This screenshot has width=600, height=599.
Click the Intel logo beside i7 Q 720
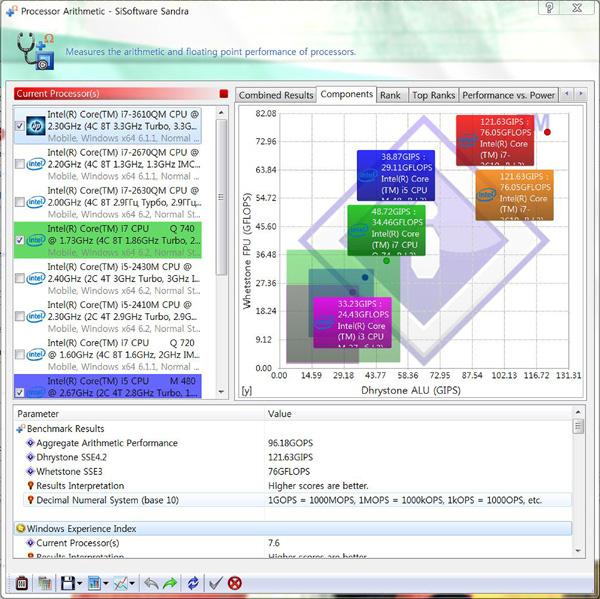[x=36, y=354]
